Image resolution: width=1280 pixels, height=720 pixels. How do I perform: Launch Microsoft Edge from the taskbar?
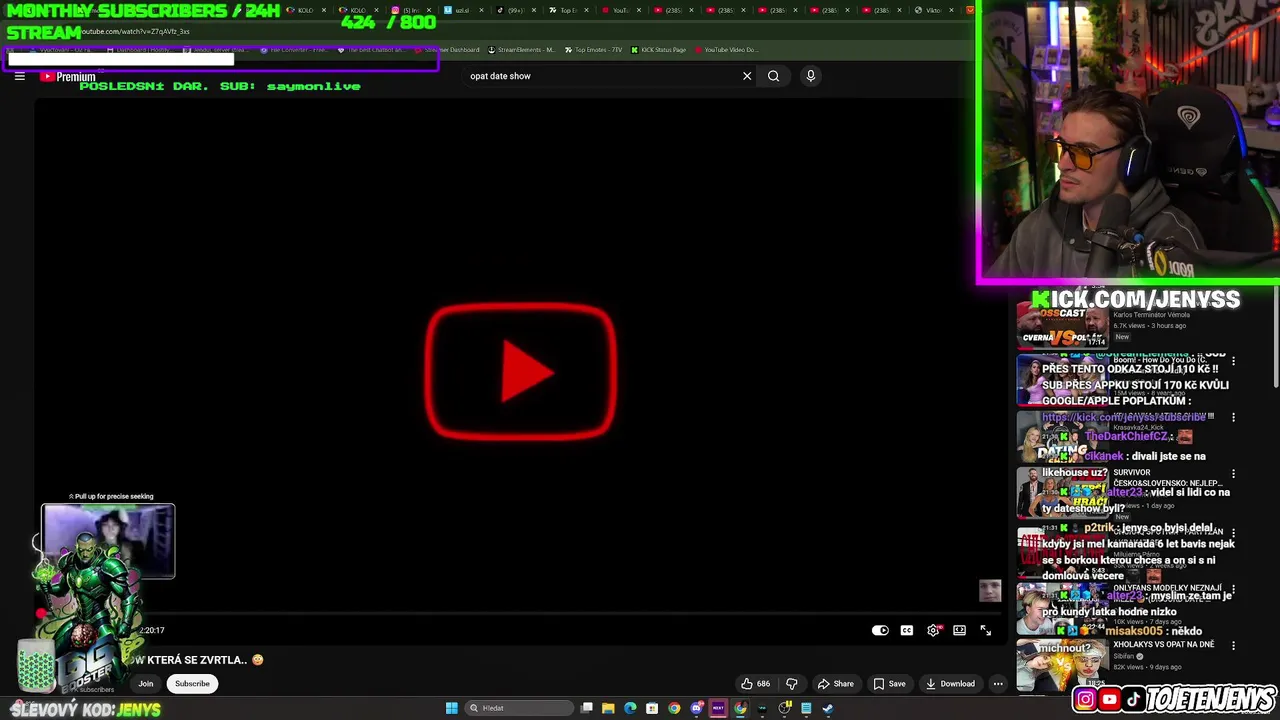coord(630,708)
